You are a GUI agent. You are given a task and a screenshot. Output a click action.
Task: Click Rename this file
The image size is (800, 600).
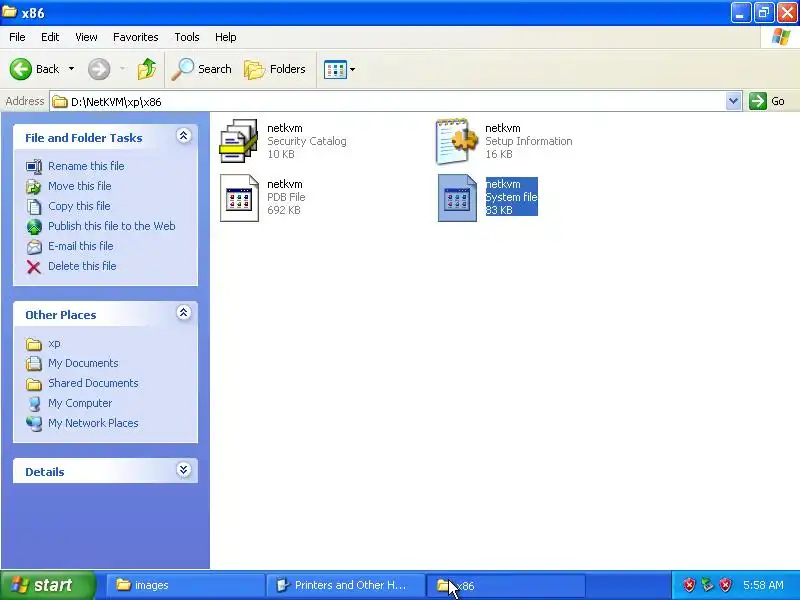click(86, 166)
